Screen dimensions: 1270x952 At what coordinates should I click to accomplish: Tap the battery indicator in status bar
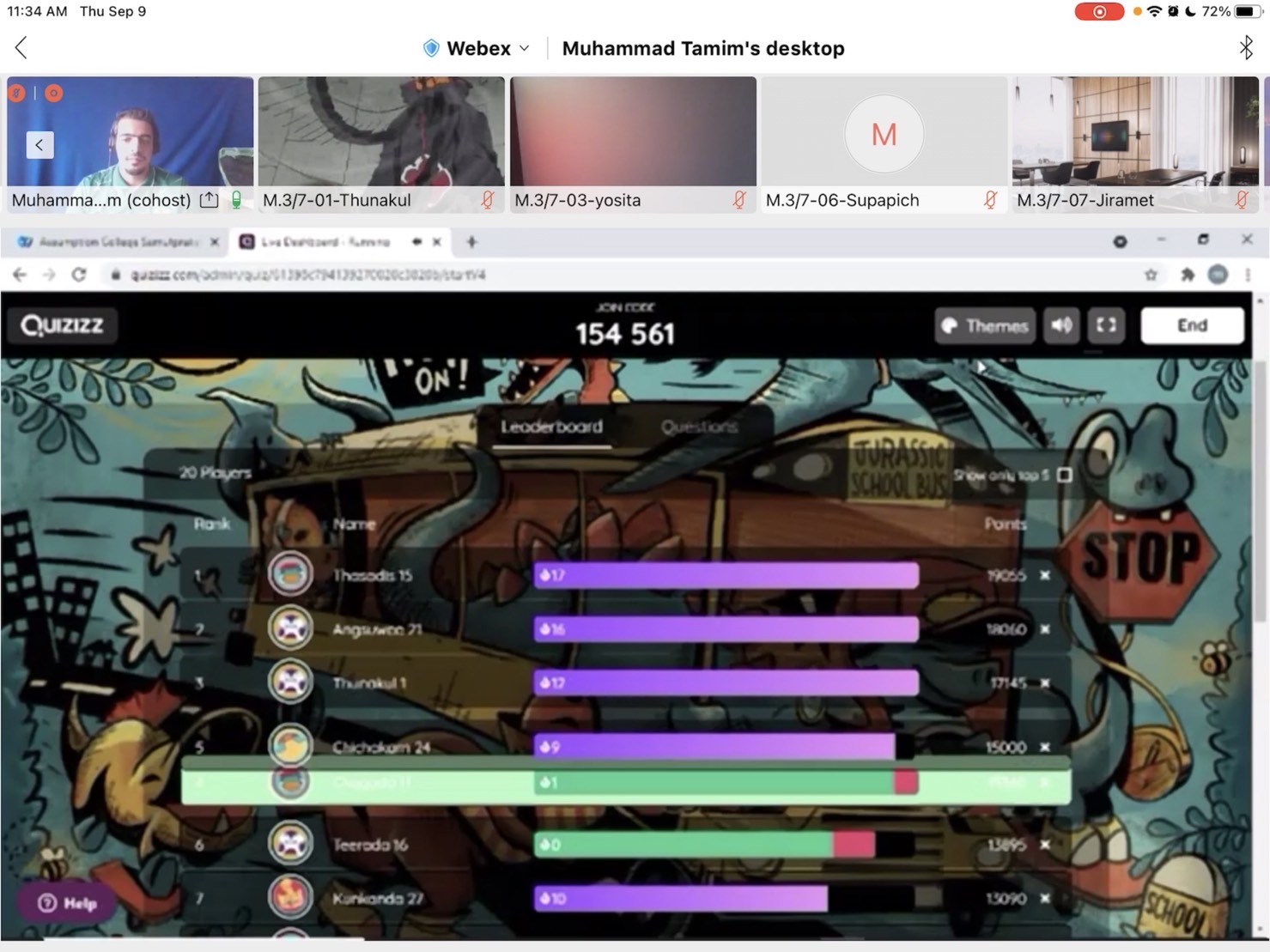[x=1247, y=12]
